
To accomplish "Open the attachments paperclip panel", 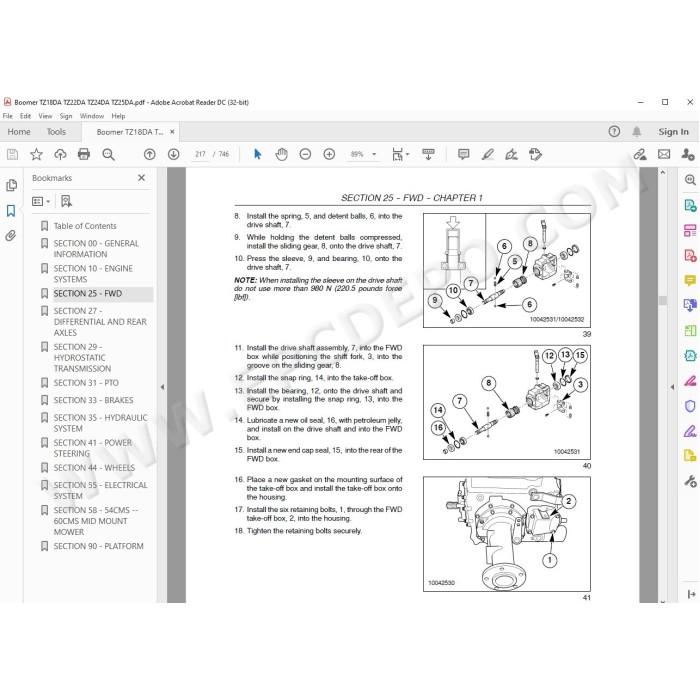I will [x=11, y=235].
